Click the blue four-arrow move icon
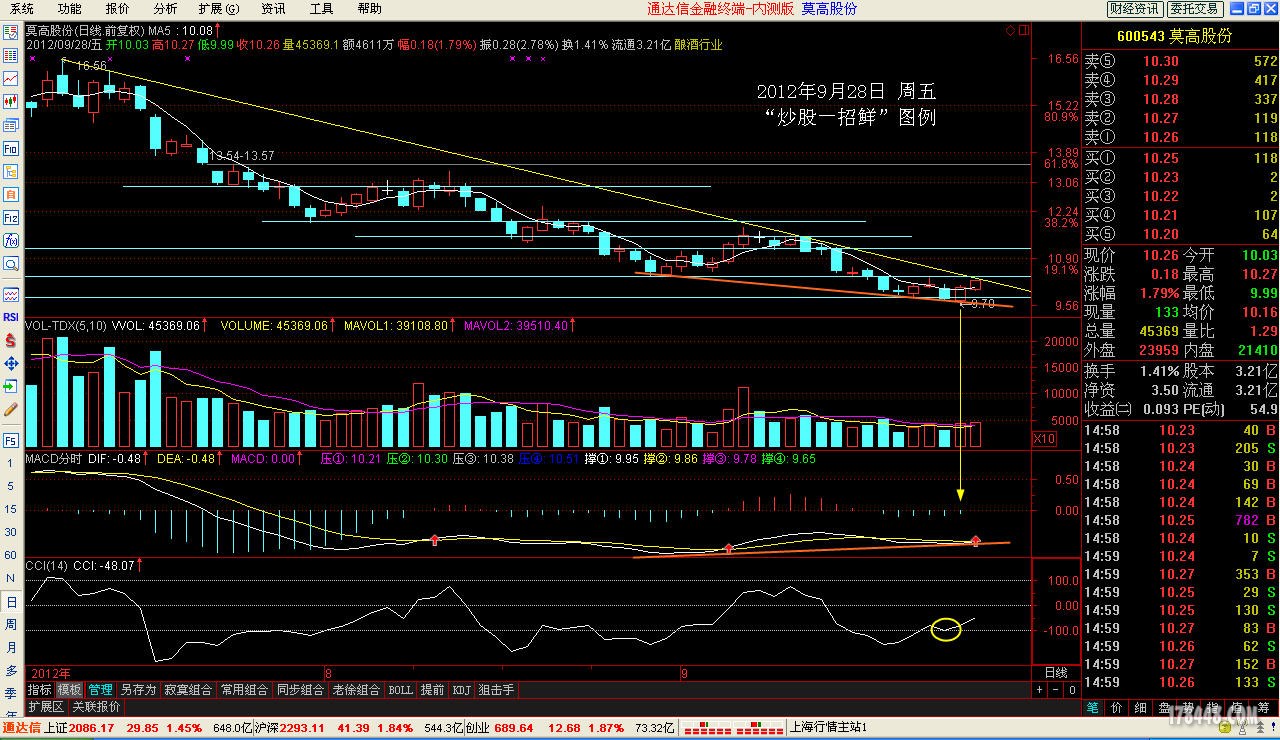 (11, 363)
